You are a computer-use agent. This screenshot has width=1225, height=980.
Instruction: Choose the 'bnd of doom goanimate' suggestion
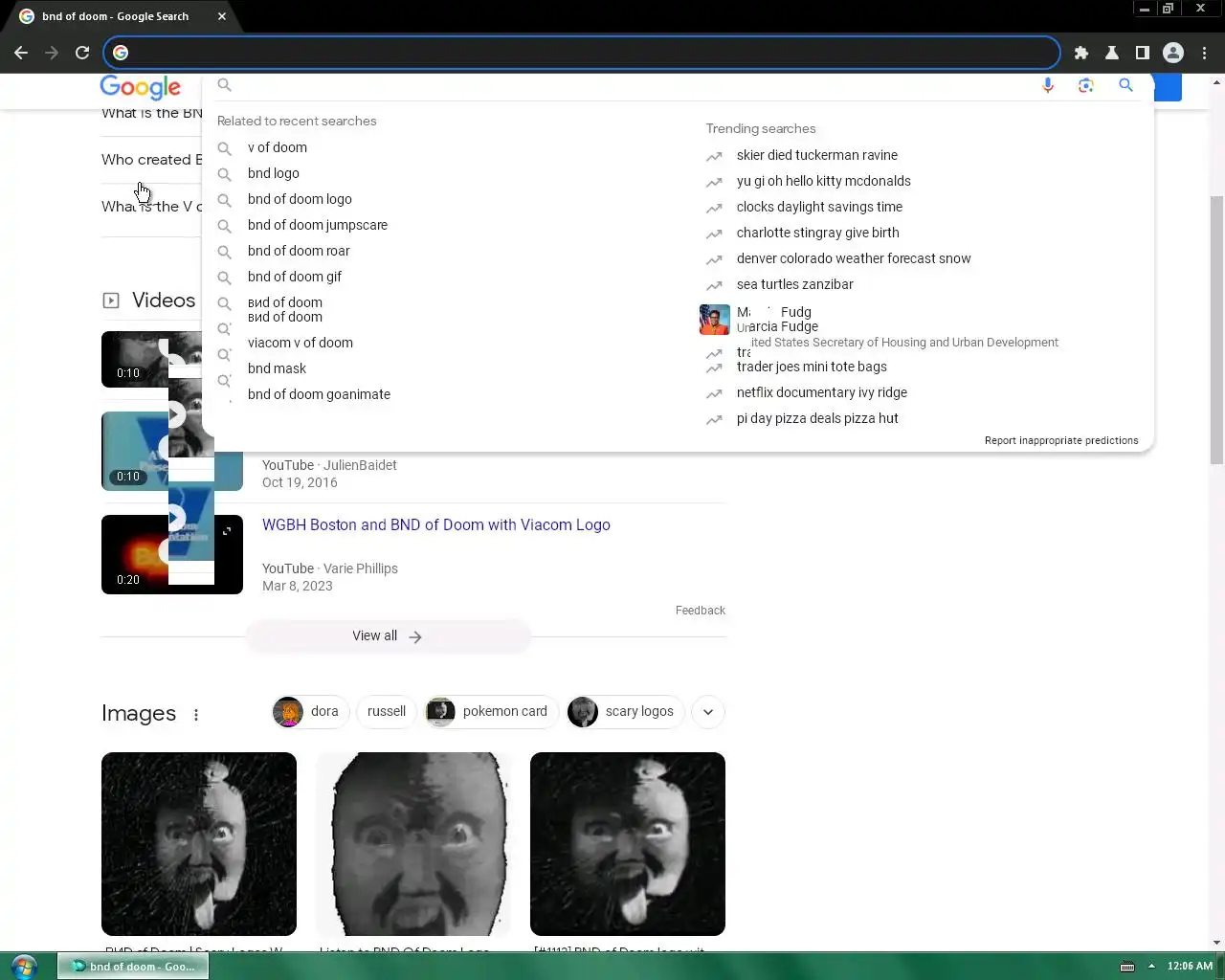(x=319, y=394)
